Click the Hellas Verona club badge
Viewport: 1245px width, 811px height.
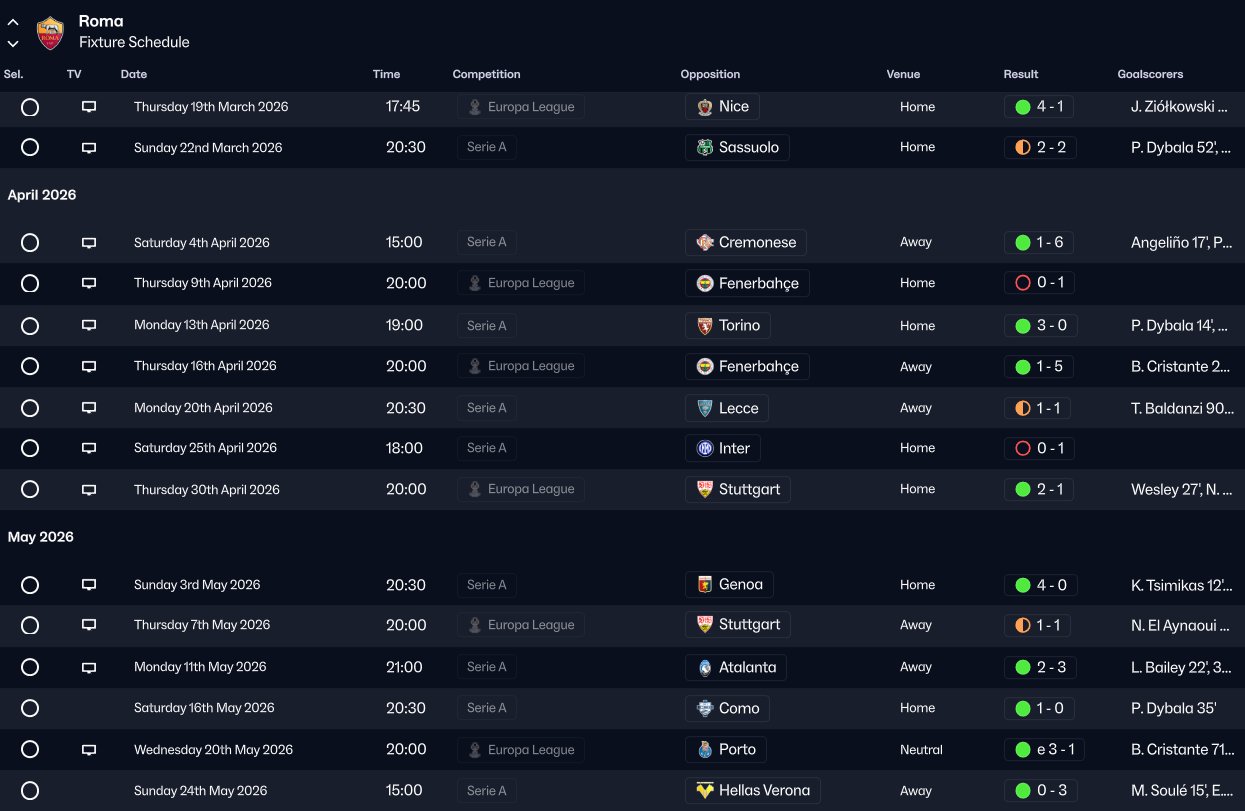pyautogui.click(x=705, y=791)
